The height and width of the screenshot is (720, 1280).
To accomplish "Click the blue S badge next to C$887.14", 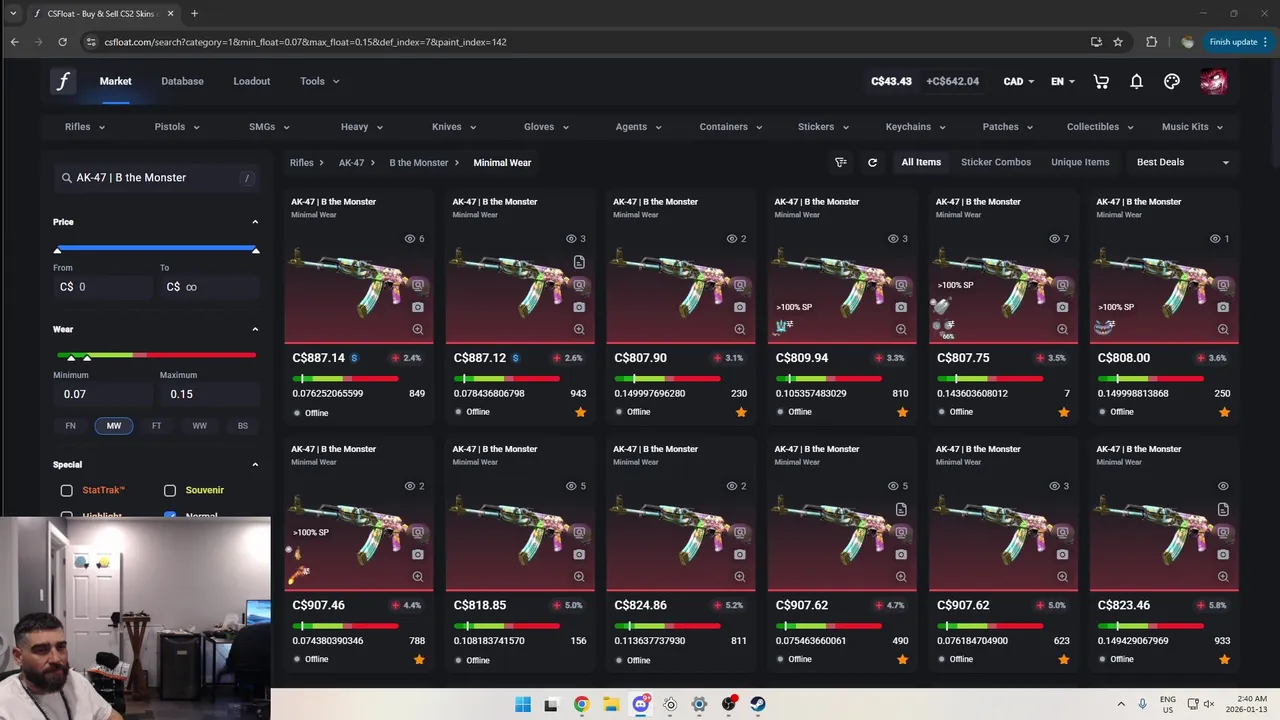I will [354, 358].
